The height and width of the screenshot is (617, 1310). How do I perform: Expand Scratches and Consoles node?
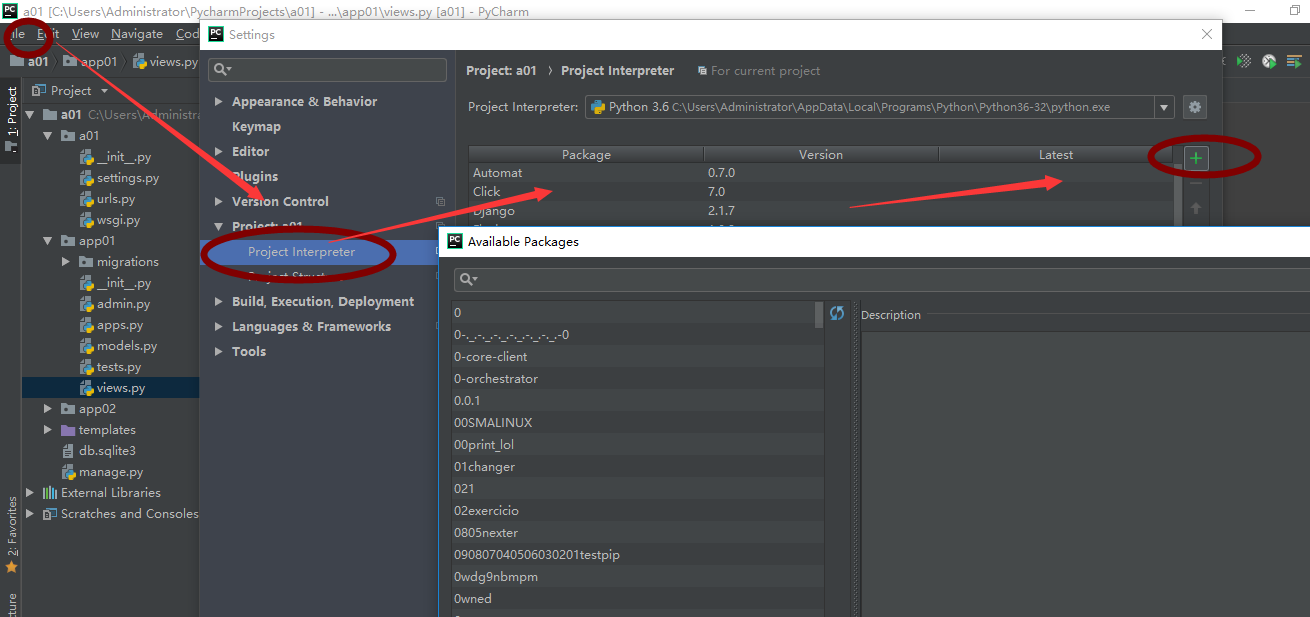(29, 514)
